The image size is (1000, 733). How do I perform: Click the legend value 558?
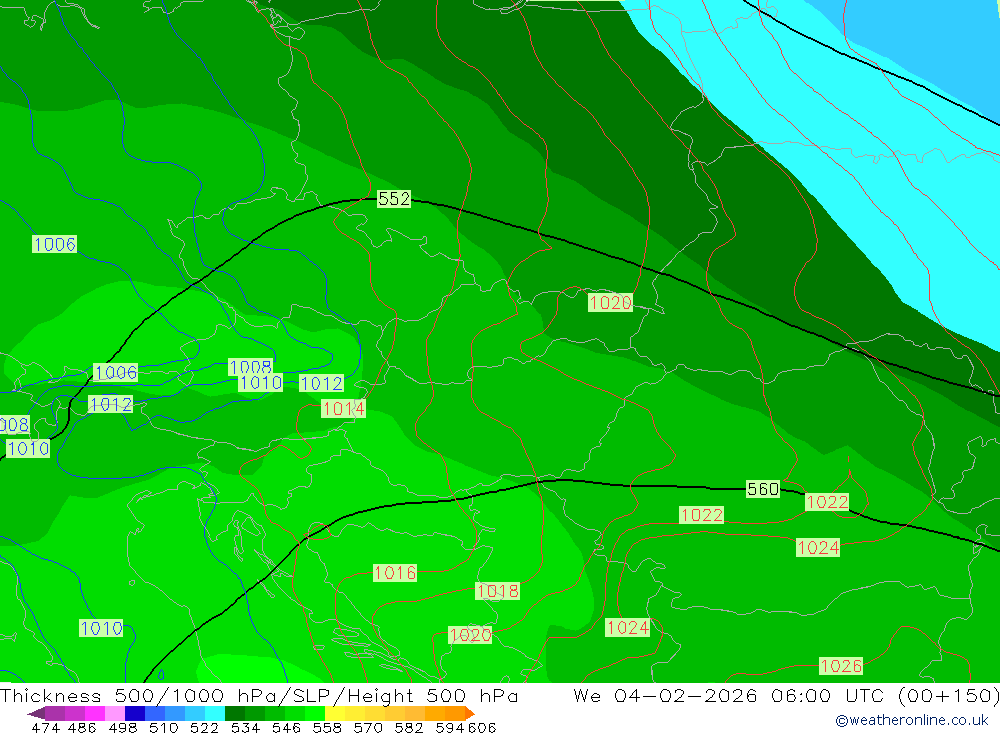[327, 728]
